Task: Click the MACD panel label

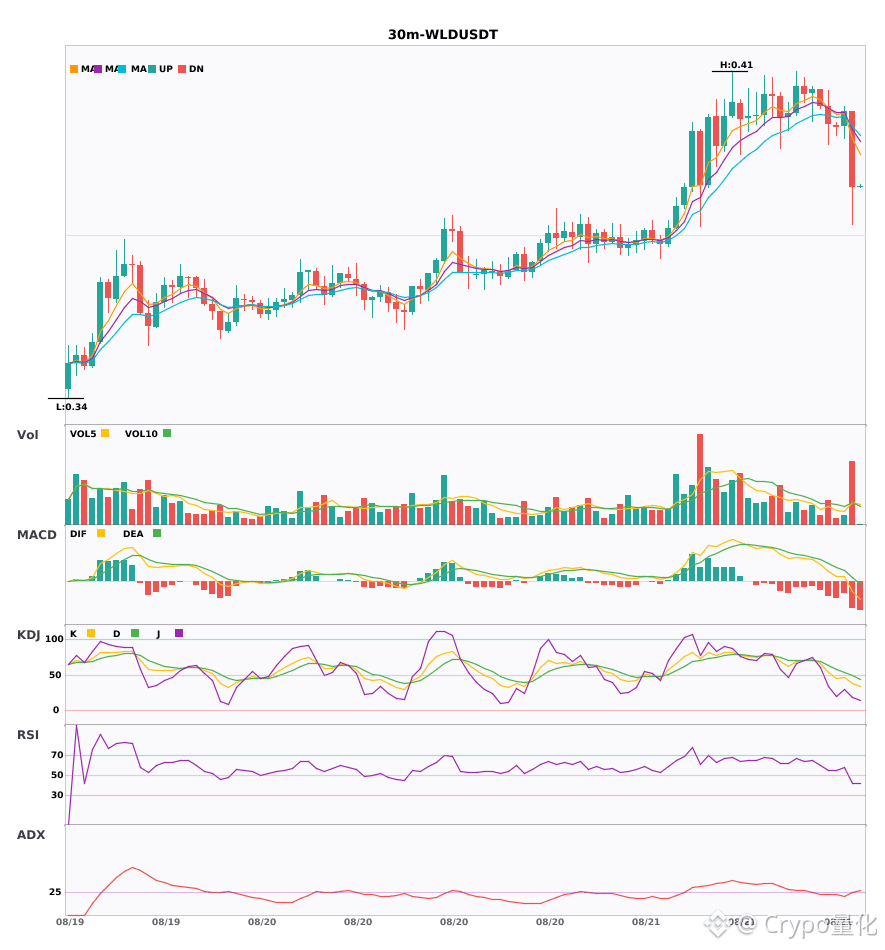Action: coord(36,534)
